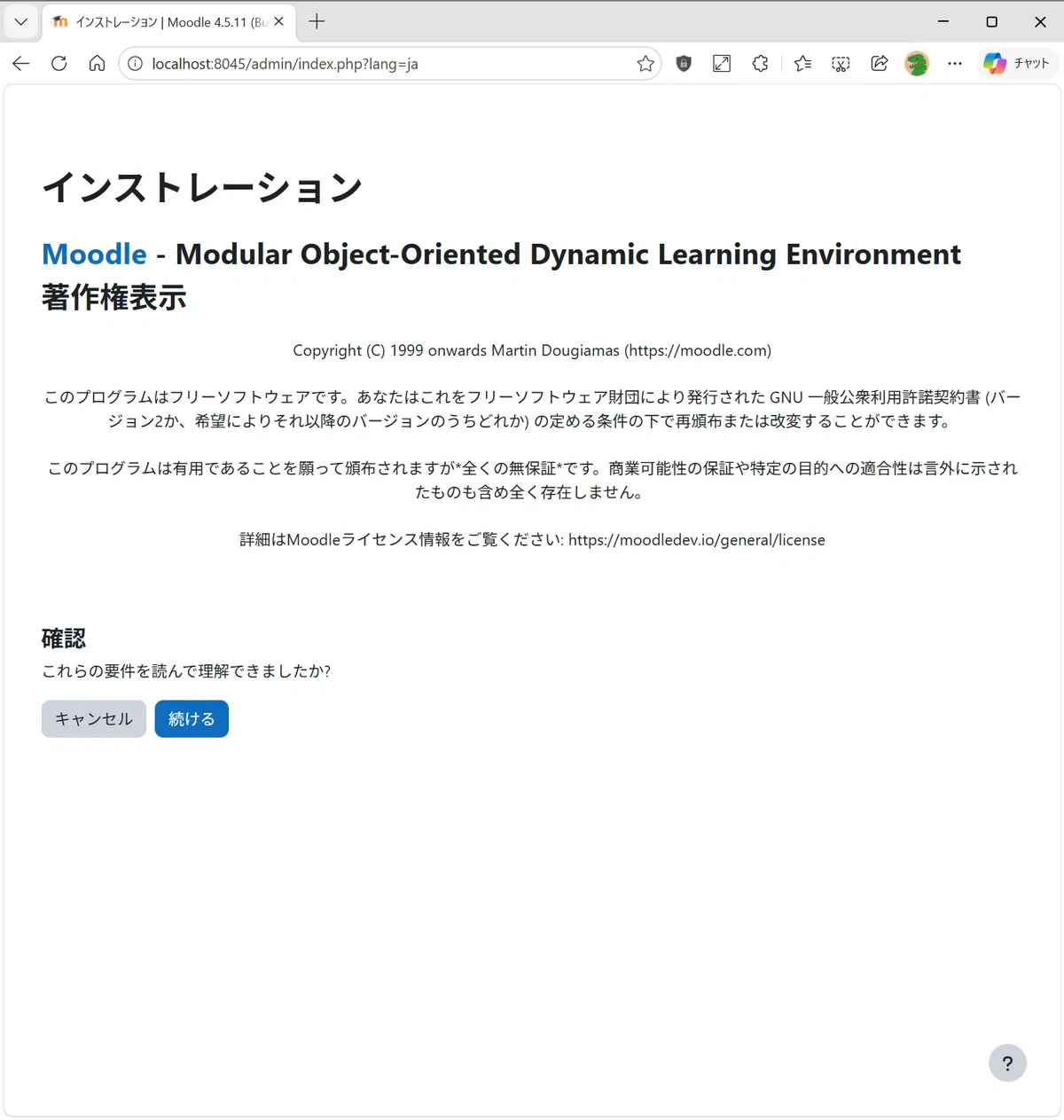Click the 確認 heading text

click(64, 638)
